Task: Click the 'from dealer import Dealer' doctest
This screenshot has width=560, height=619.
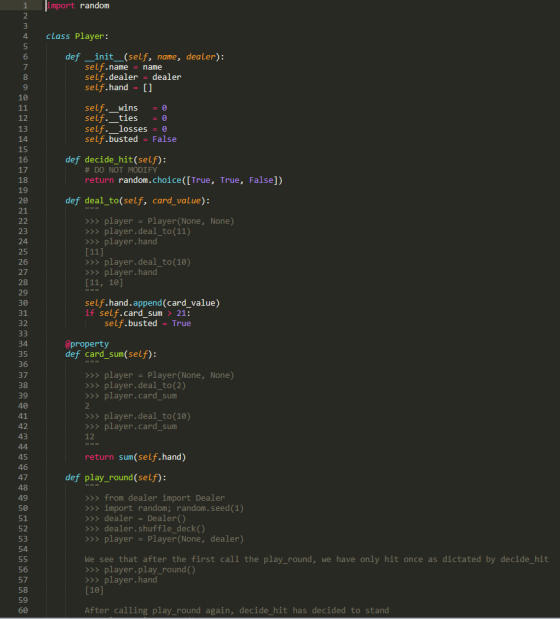Action: click(x=154, y=498)
